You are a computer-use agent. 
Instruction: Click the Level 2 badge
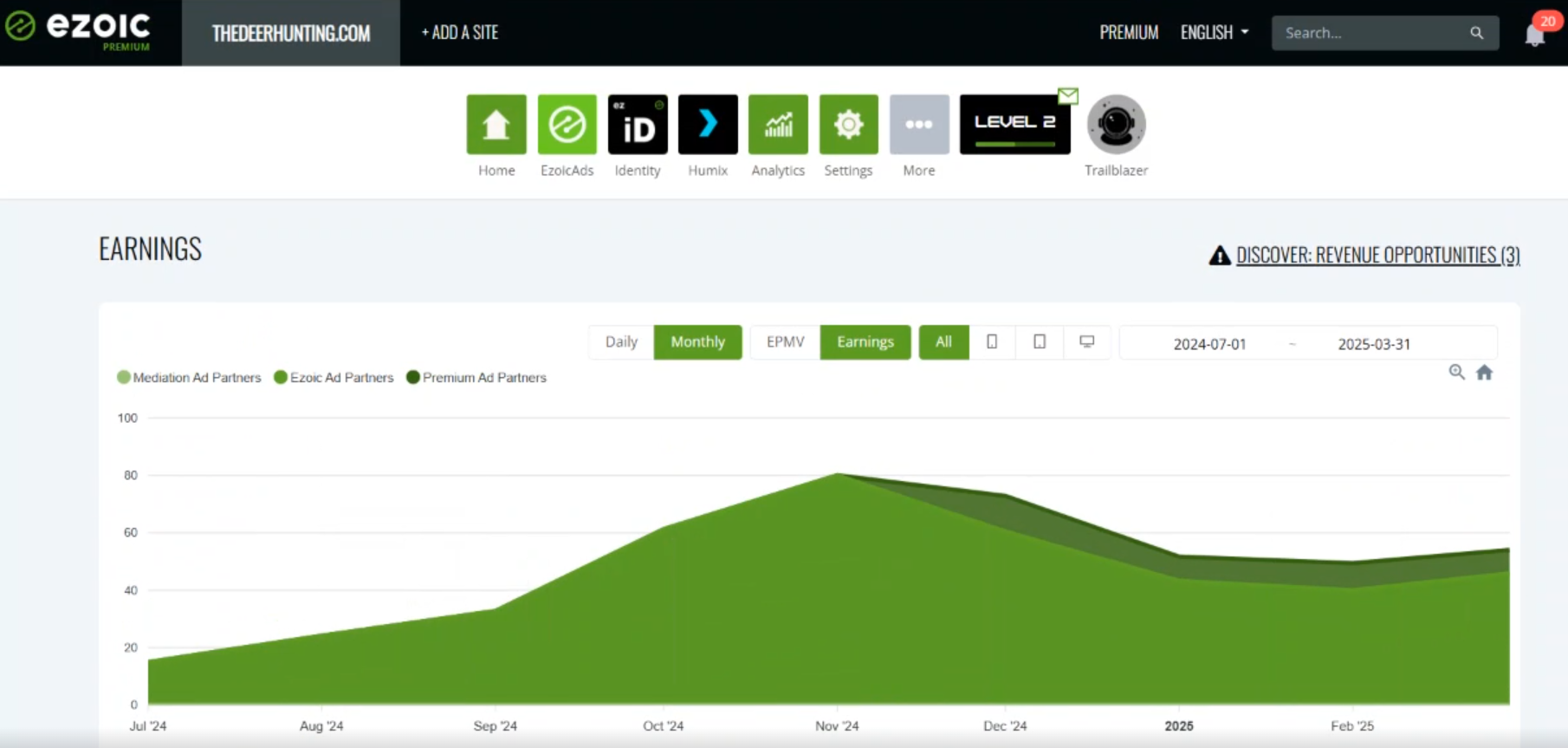[1014, 124]
